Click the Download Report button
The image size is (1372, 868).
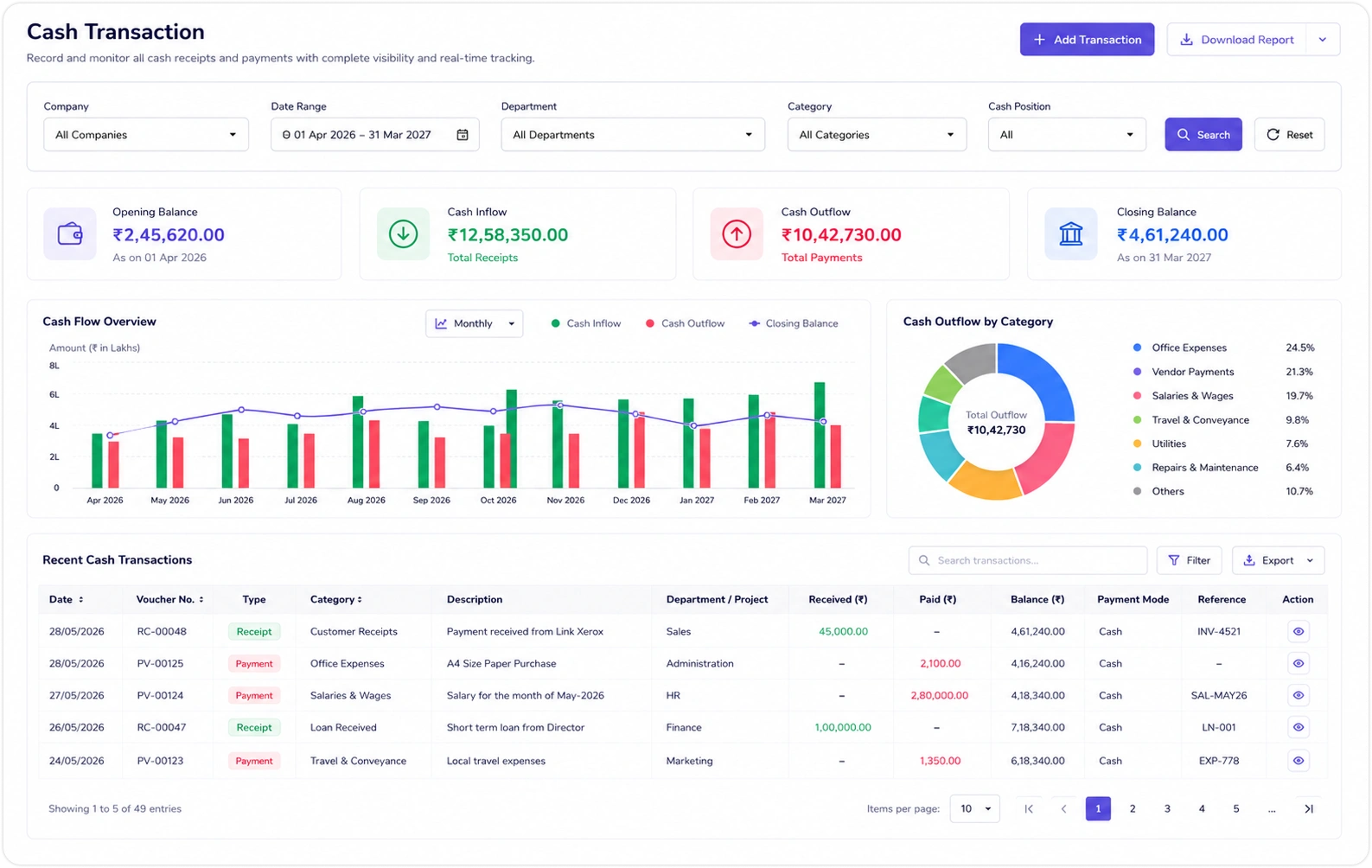click(x=1236, y=40)
